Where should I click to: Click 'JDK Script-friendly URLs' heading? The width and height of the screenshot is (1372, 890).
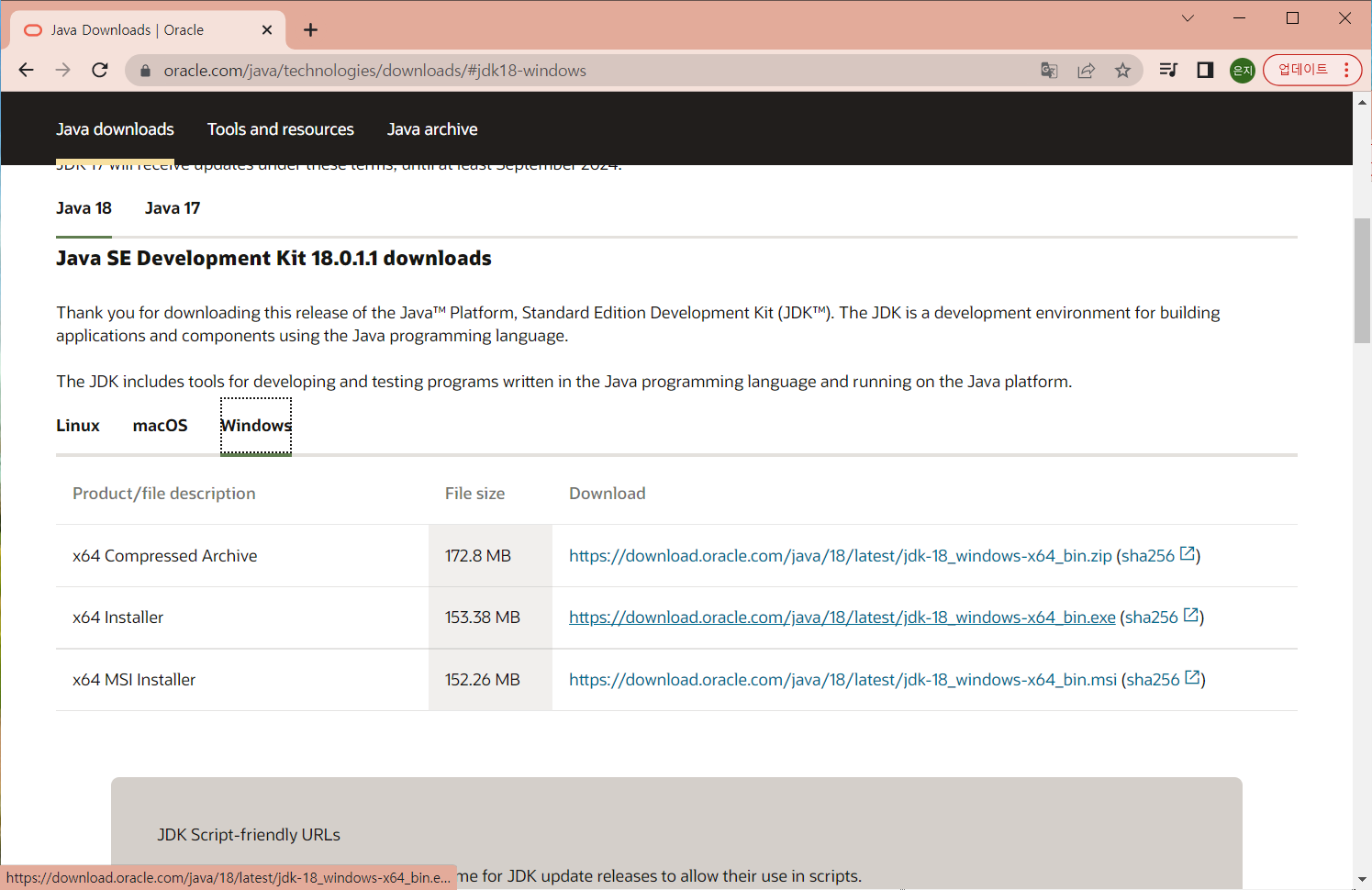tap(249, 835)
